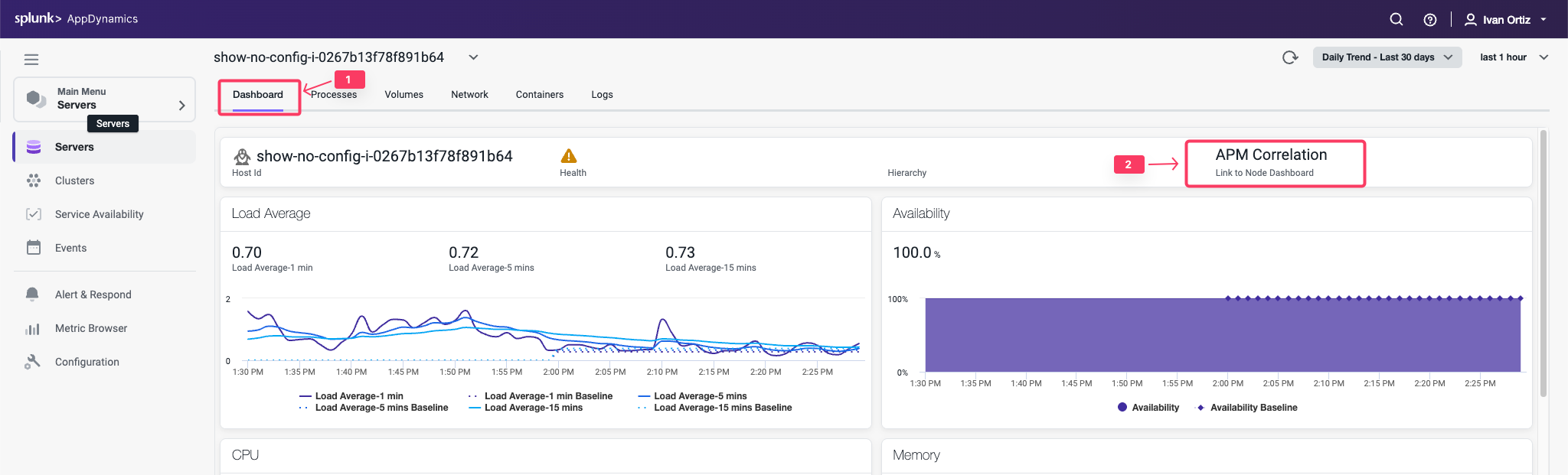Image resolution: width=1568 pixels, height=475 pixels.
Task: Switch to the Containers tab
Action: point(539,95)
